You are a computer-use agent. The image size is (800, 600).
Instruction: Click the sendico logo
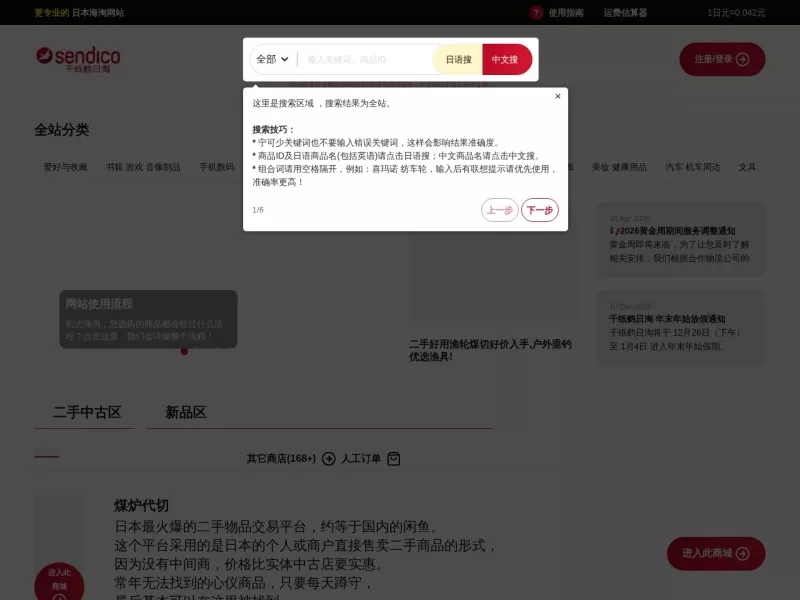(78, 59)
